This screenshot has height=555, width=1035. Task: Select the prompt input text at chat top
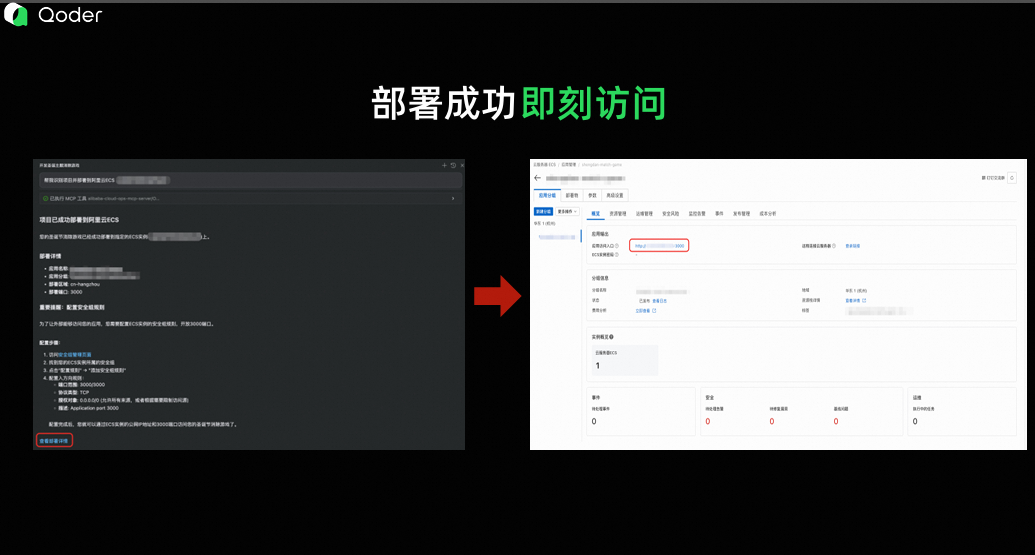tap(79, 180)
